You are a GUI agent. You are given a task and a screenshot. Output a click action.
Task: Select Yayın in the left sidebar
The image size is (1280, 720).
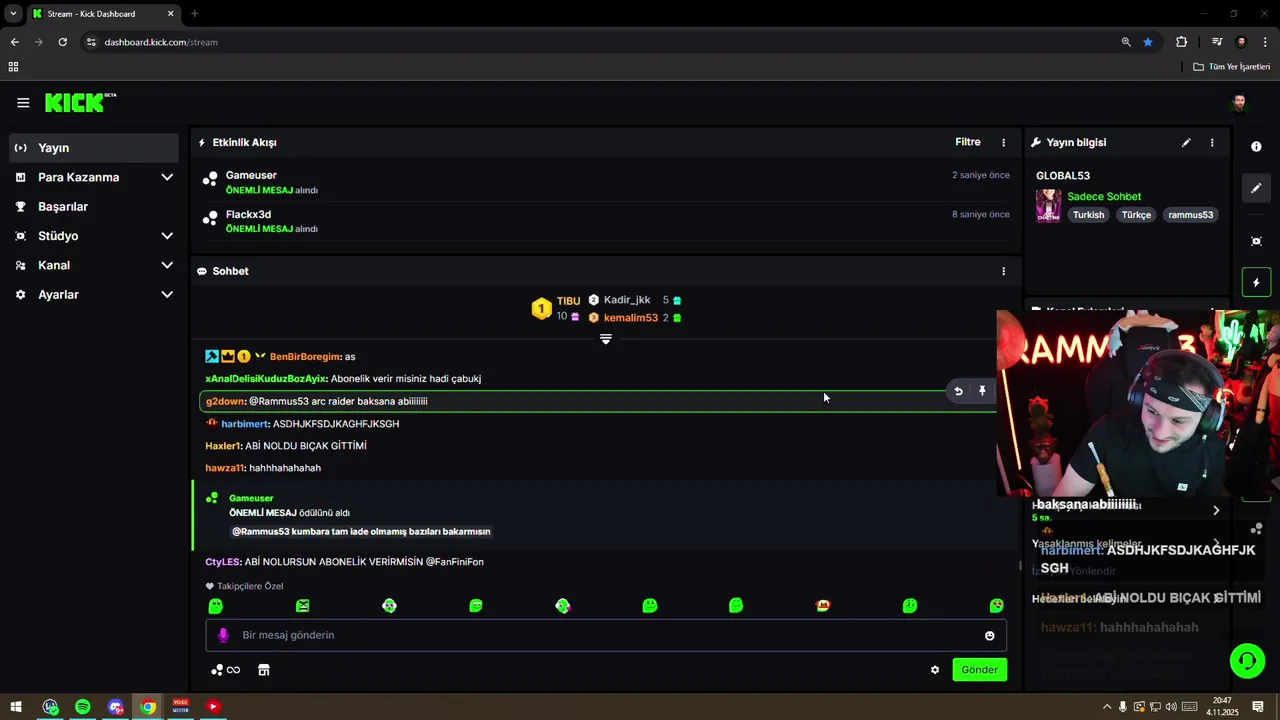(x=94, y=148)
